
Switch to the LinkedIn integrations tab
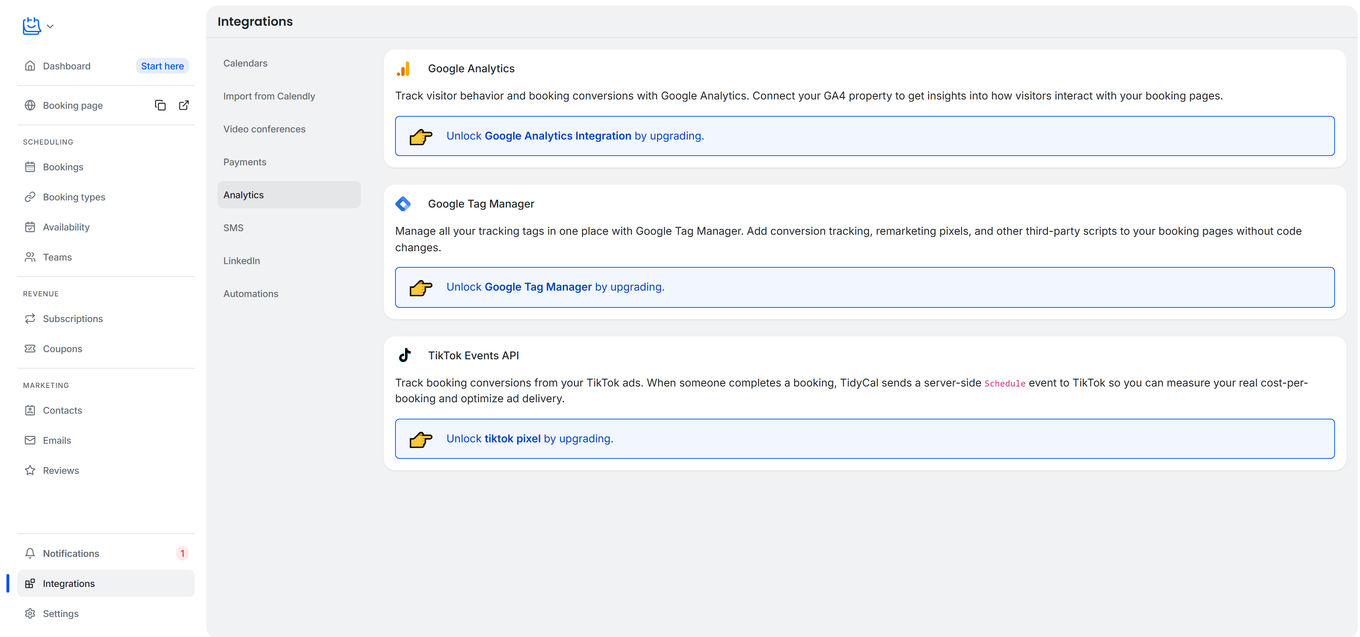pyautogui.click(x=289, y=261)
